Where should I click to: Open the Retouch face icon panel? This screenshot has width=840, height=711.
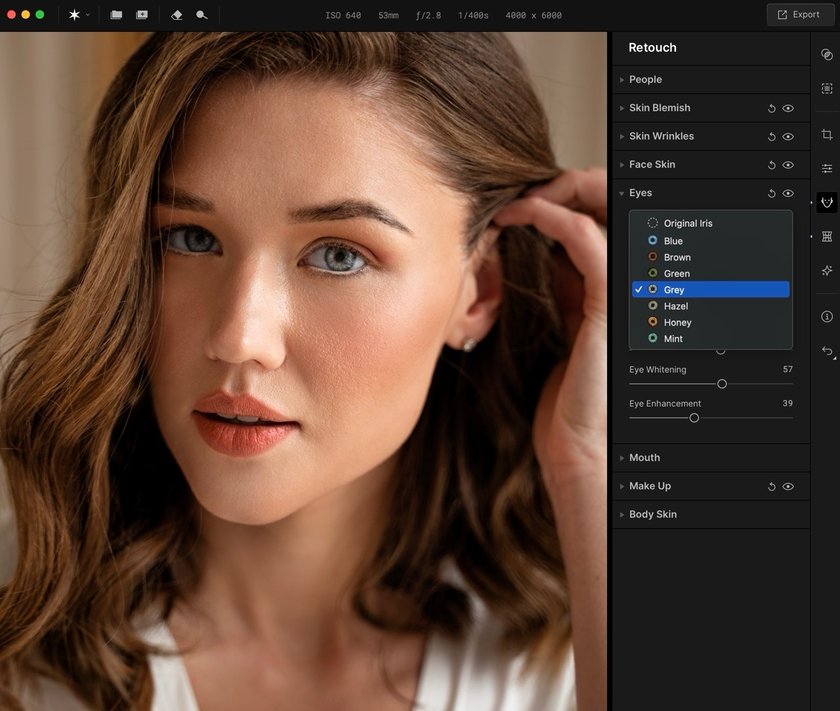pyautogui.click(x=827, y=203)
